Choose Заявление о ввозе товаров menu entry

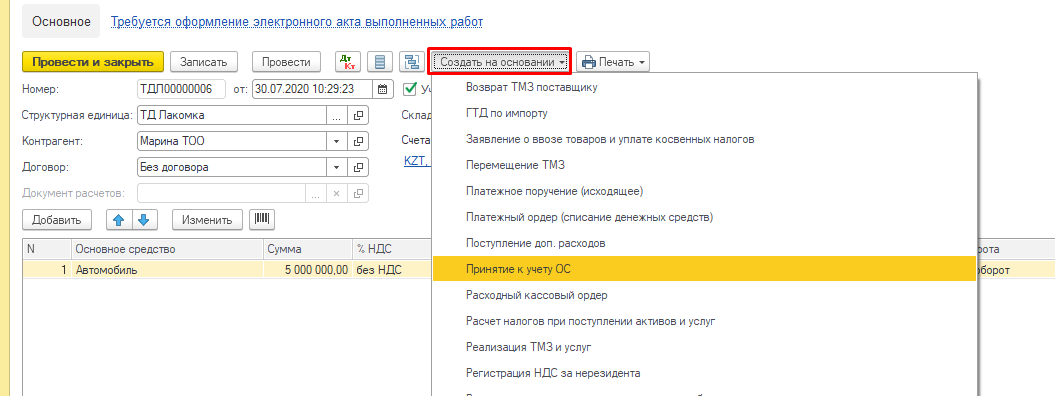704,139
